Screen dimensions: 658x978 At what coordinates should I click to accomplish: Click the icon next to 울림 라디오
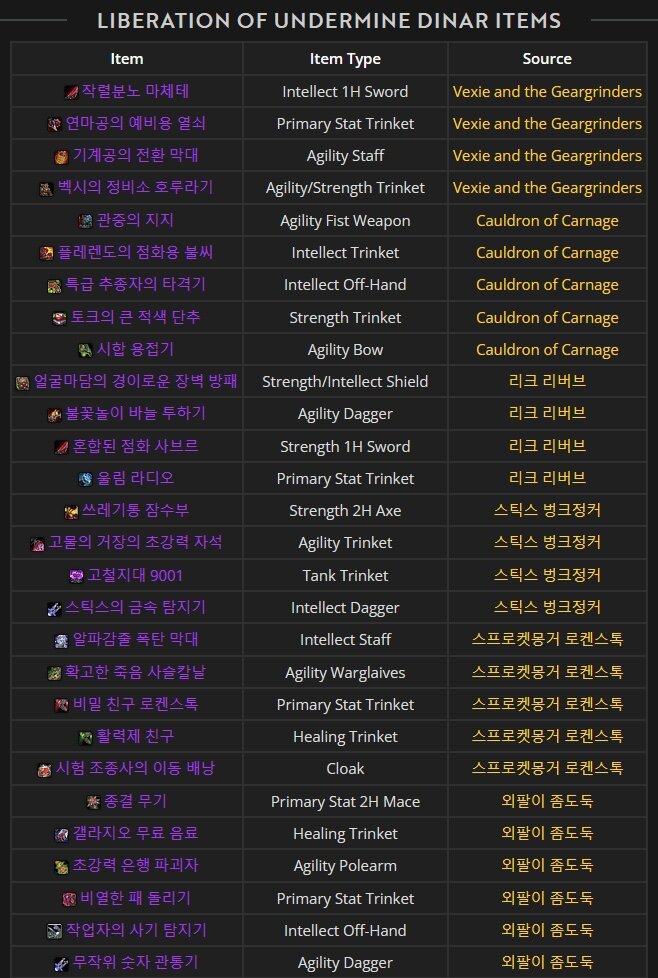(x=85, y=479)
